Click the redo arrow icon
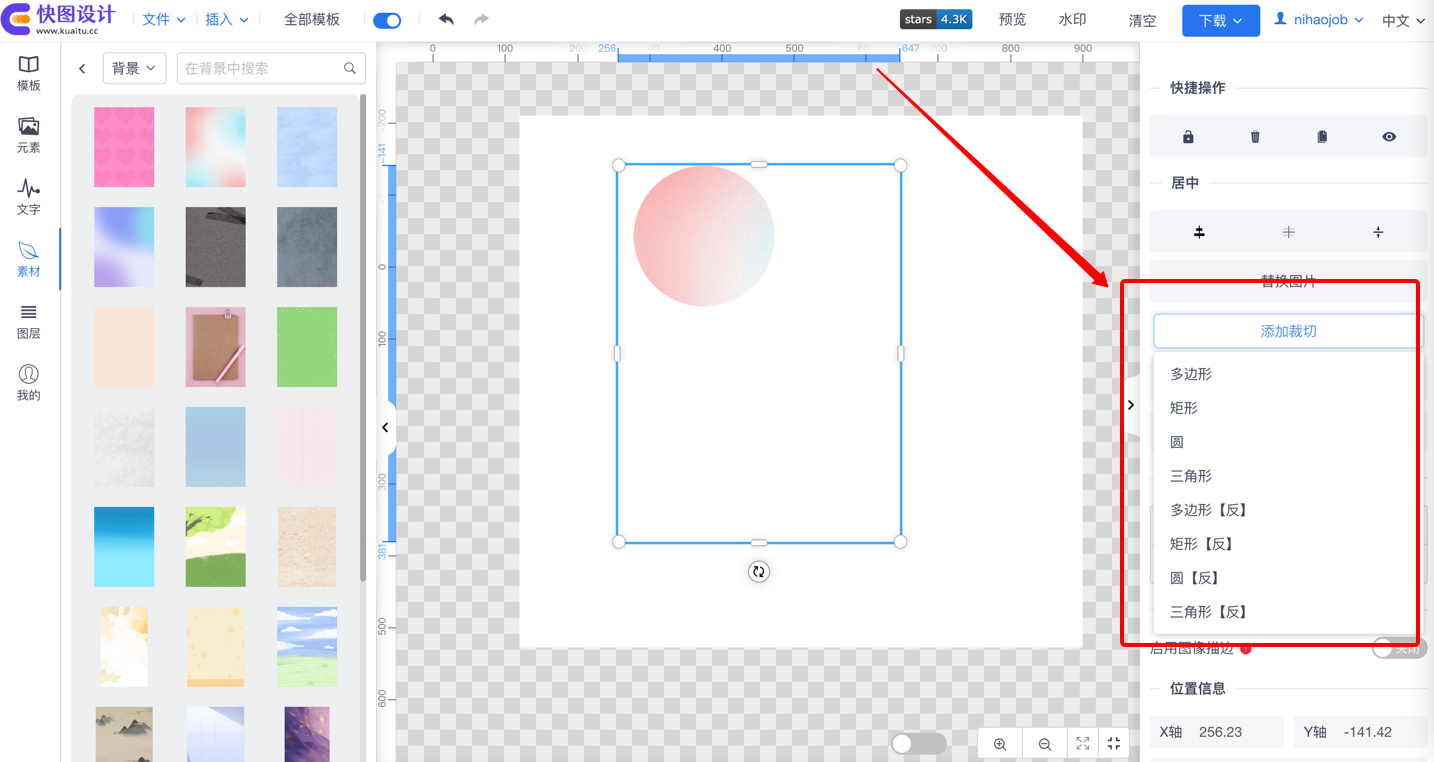The image size is (1434, 762). pos(481,19)
